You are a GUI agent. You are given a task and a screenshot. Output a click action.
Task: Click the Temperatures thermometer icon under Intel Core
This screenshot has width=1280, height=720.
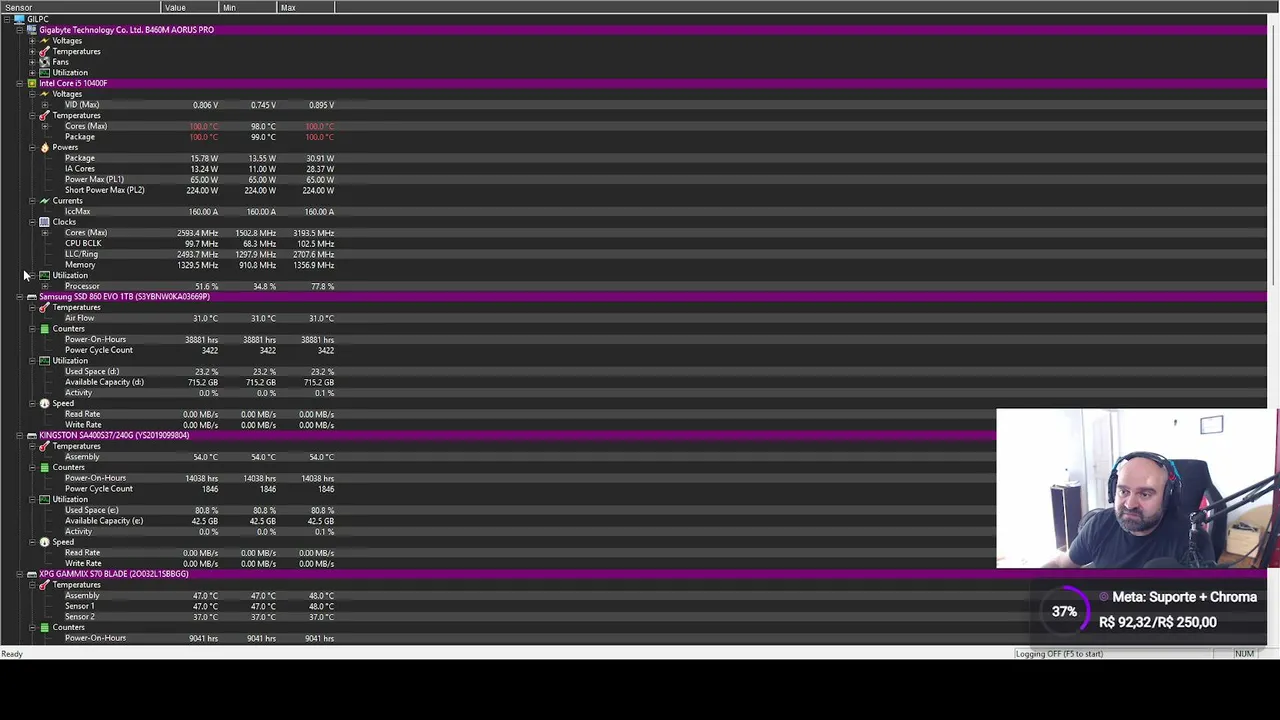click(x=44, y=115)
